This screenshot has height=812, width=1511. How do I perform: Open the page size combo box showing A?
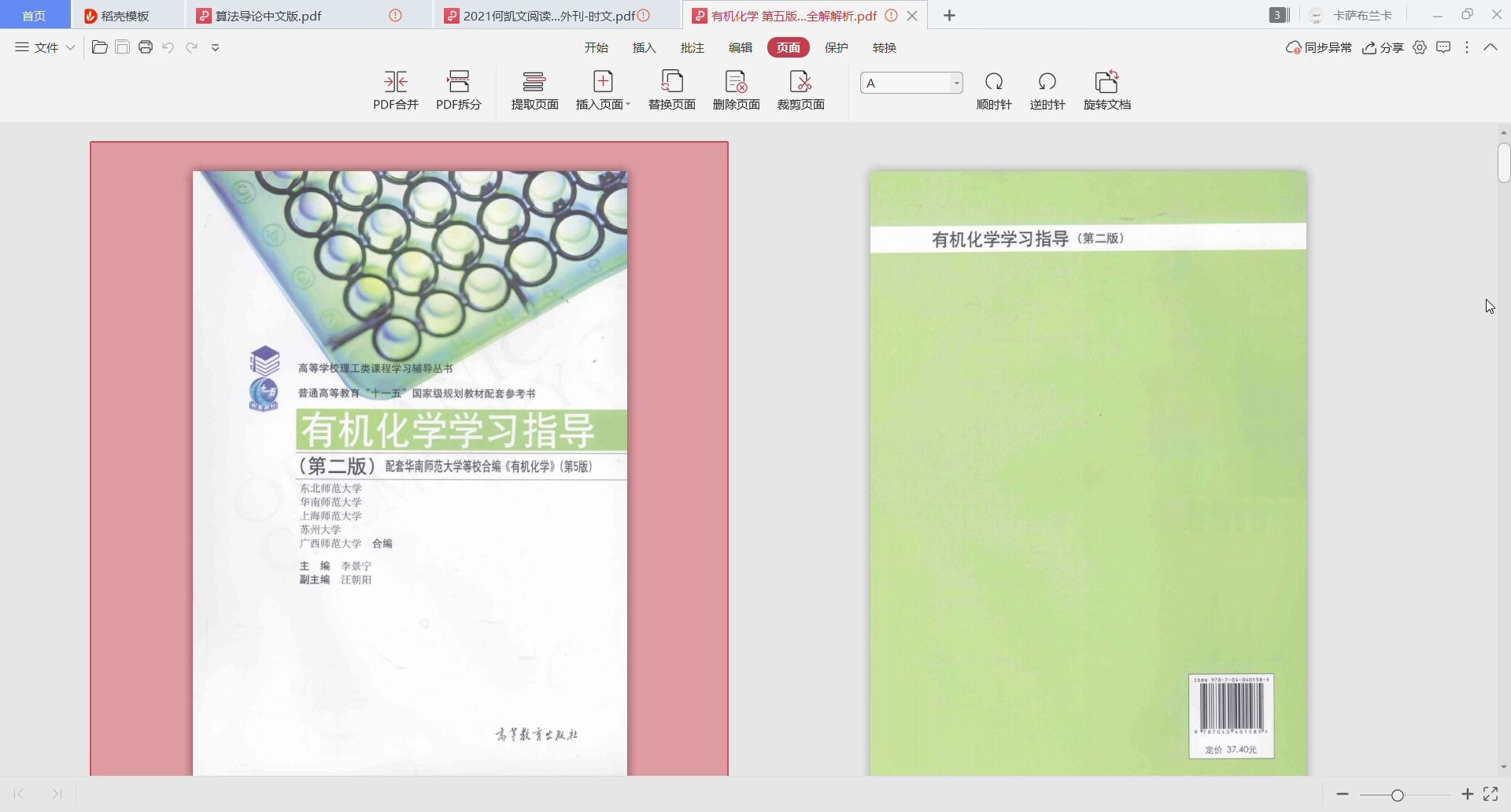point(911,83)
